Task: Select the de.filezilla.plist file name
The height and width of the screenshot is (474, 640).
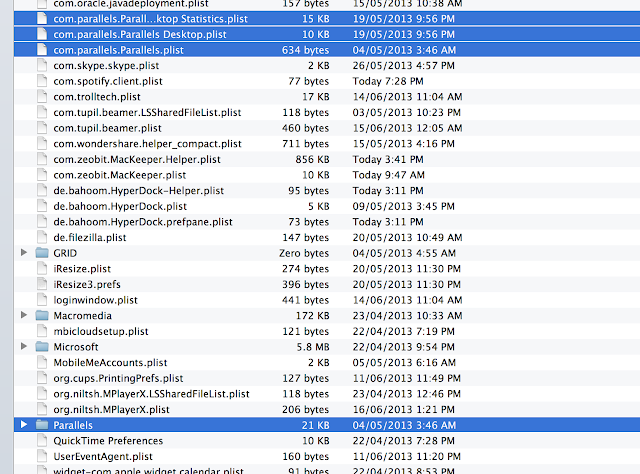Action: (90, 238)
